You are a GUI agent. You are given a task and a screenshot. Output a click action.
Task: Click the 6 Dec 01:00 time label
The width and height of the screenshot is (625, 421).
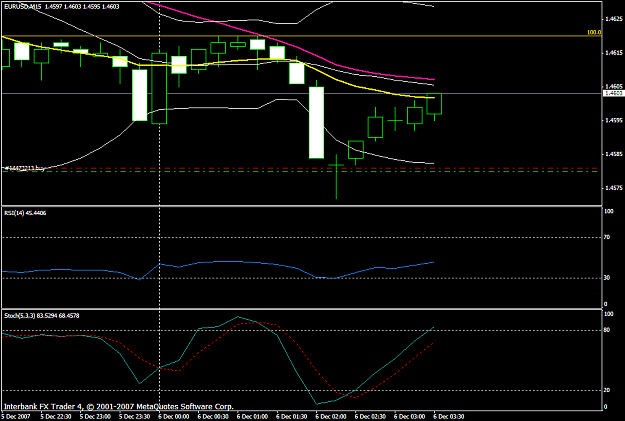point(252,417)
